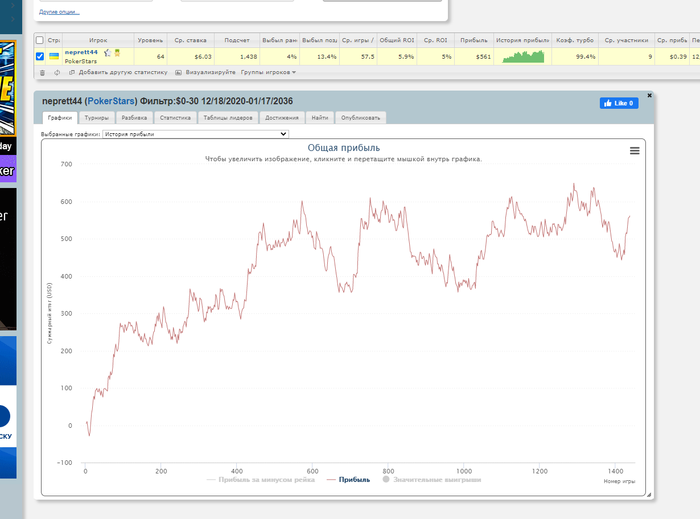Click the $6.03 average stake cell

point(191,57)
